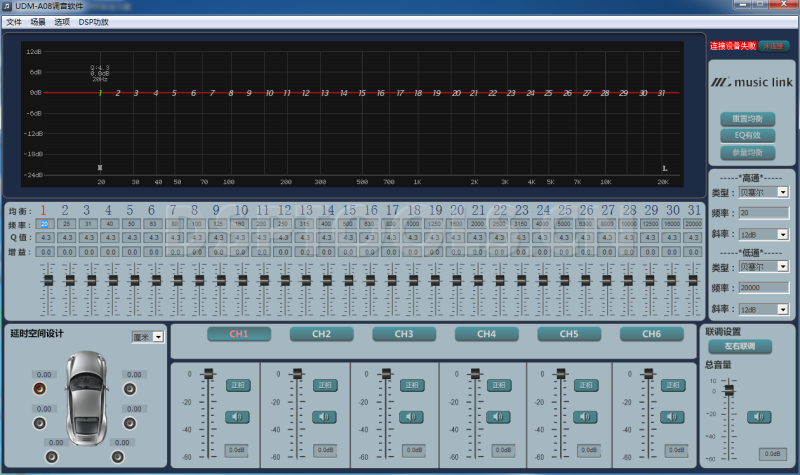Viewport: 800px width, 475px height.
Task: Switch to the CH1 channel tab
Action: coord(239,334)
